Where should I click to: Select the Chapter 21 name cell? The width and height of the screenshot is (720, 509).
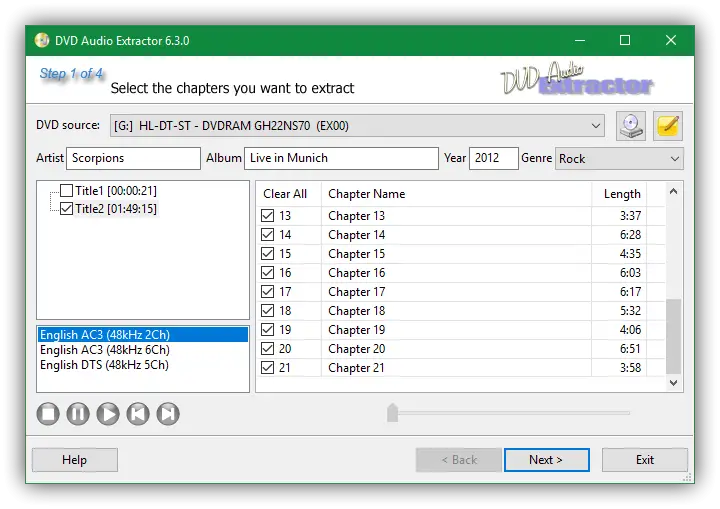(x=456, y=368)
